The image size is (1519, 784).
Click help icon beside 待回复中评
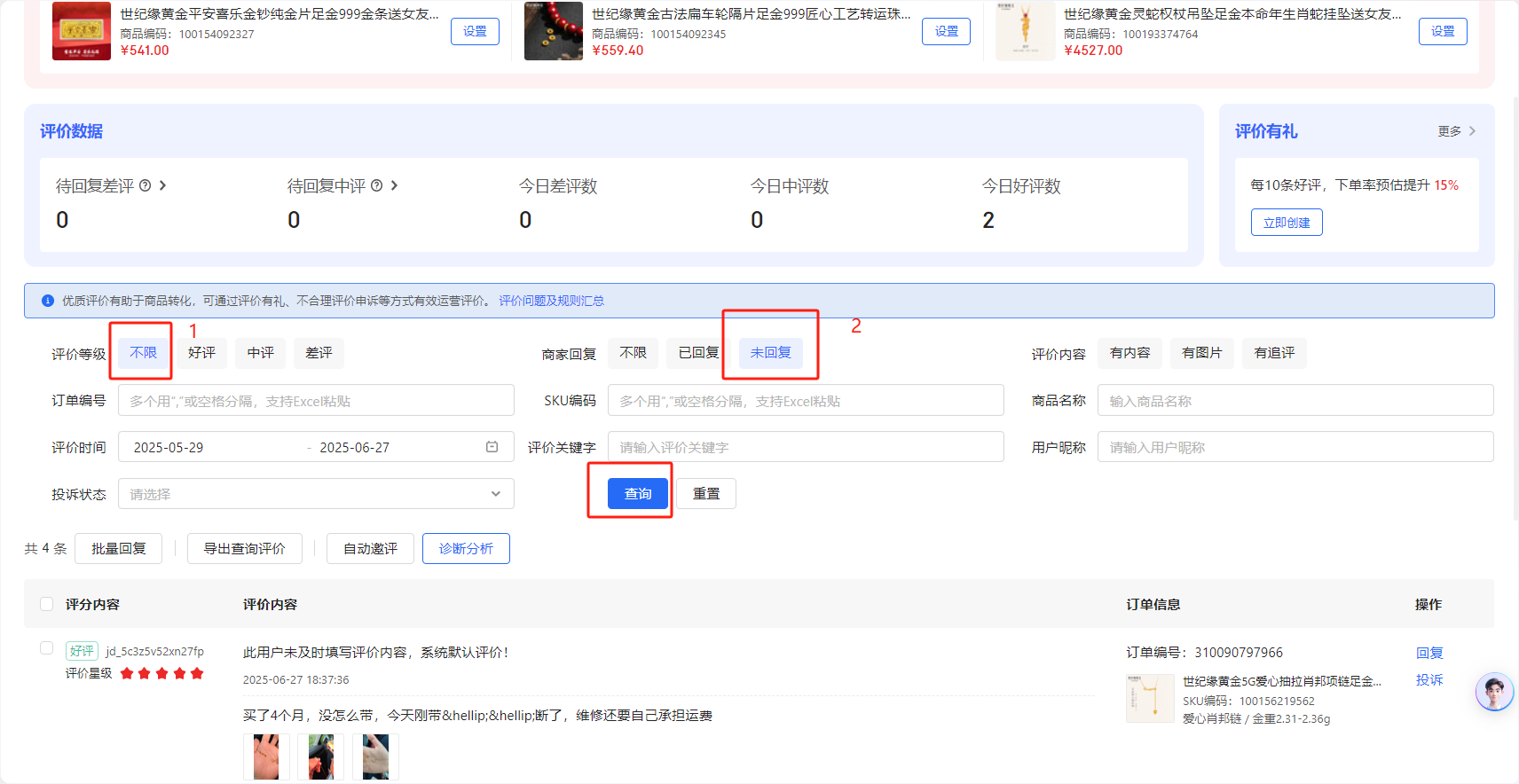[377, 185]
